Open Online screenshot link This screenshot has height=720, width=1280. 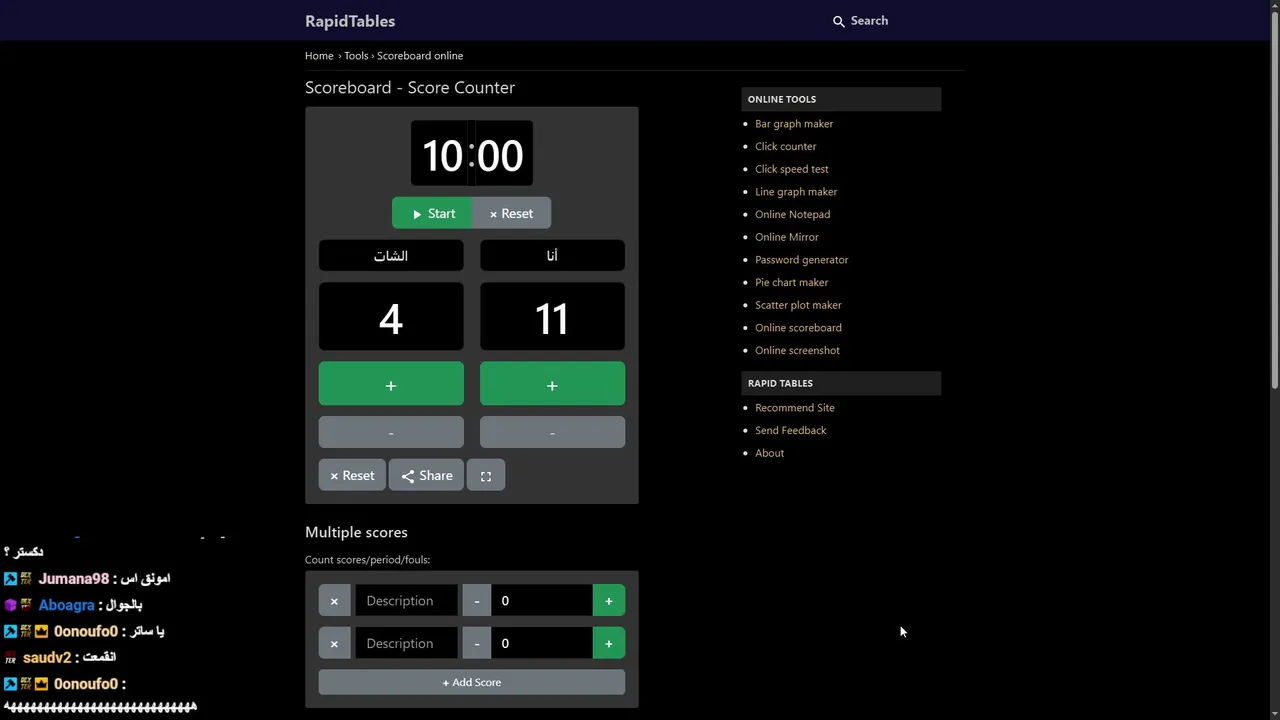click(x=797, y=350)
